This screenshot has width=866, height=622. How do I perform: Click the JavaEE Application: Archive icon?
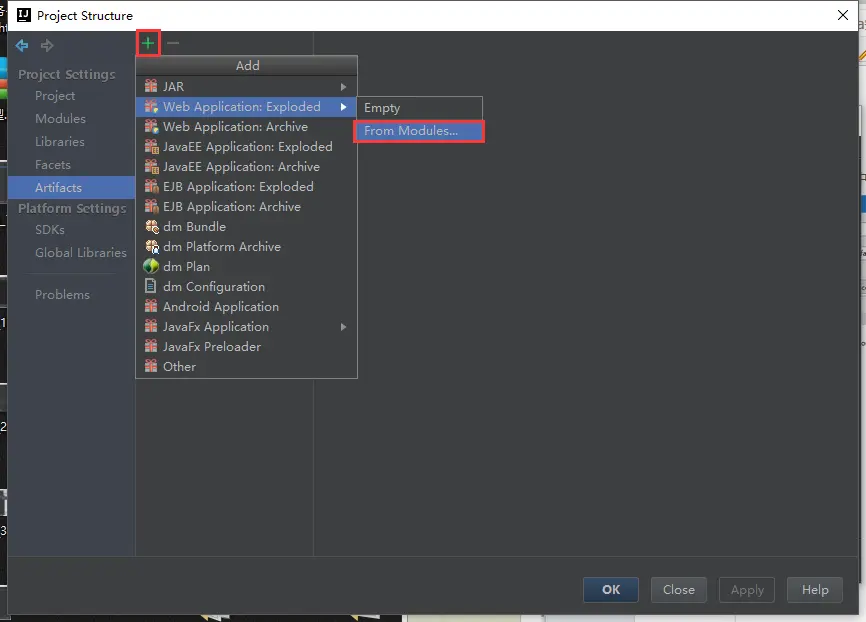click(151, 166)
